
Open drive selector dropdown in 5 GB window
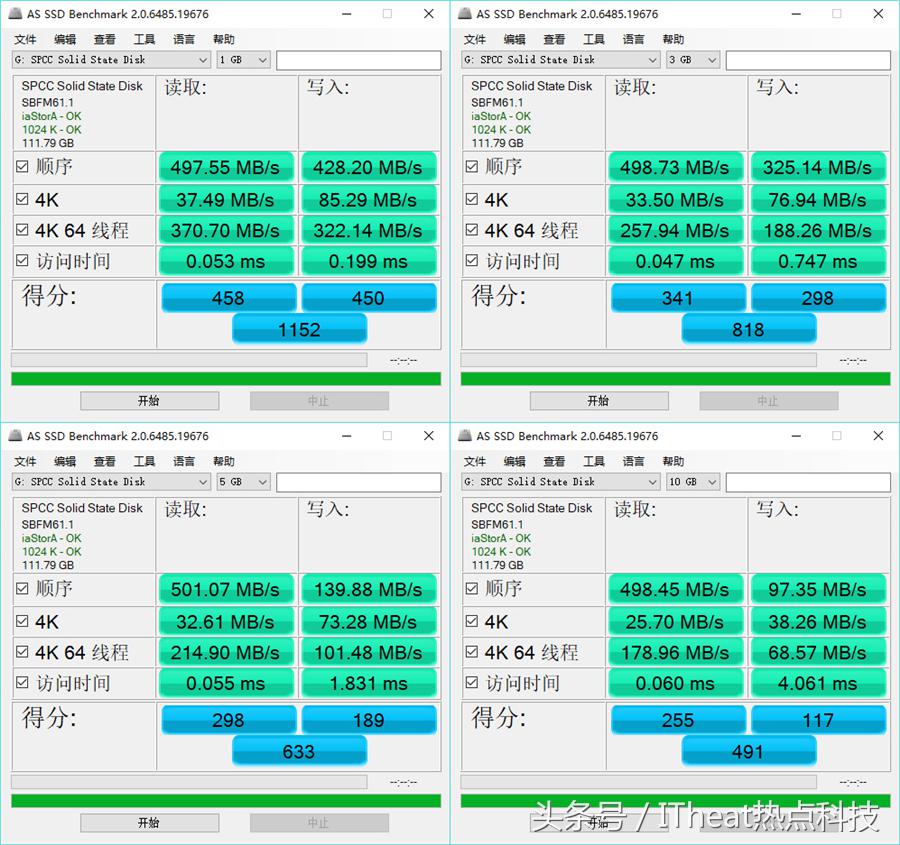coord(111,482)
